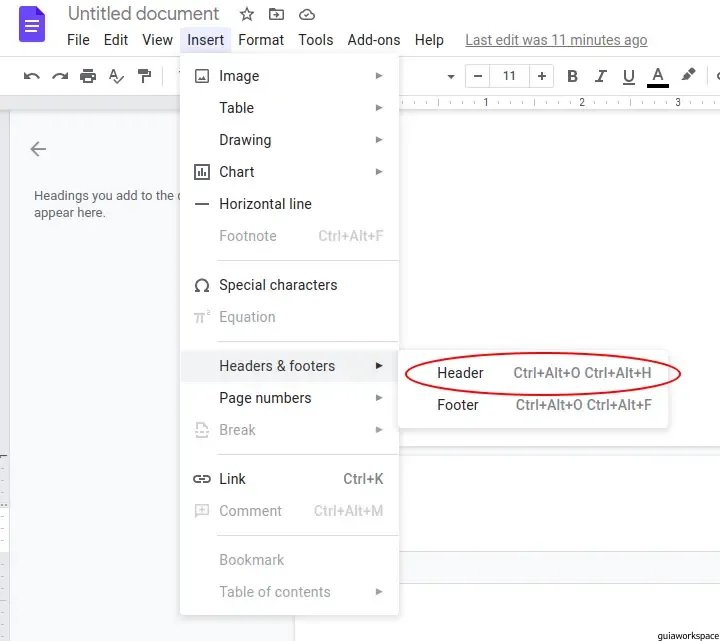The width and height of the screenshot is (720, 641).
Task: Select the Comment menu entry
Action: (x=289, y=511)
